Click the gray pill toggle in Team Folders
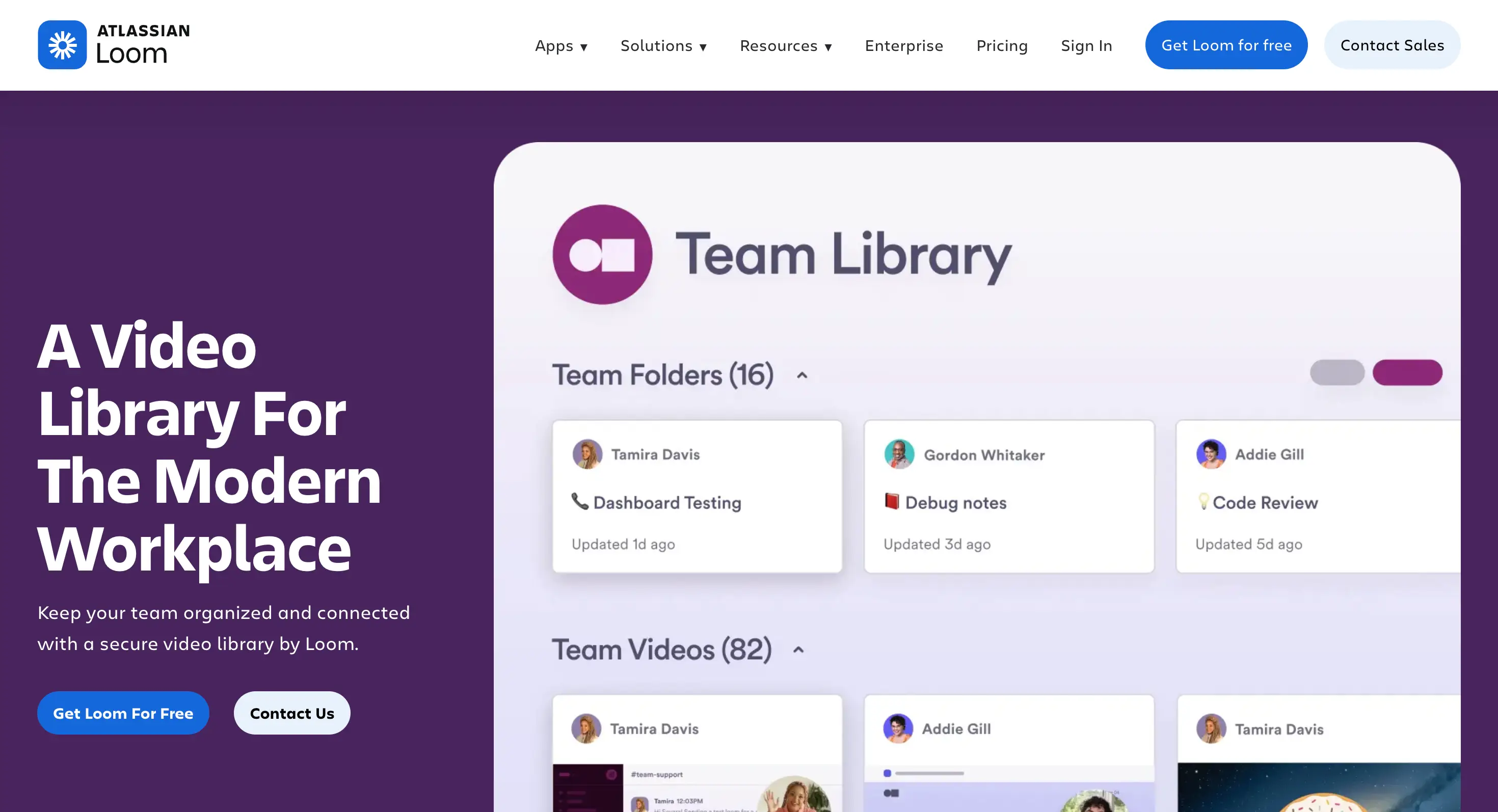Image resolution: width=1498 pixels, height=812 pixels. click(1337, 372)
